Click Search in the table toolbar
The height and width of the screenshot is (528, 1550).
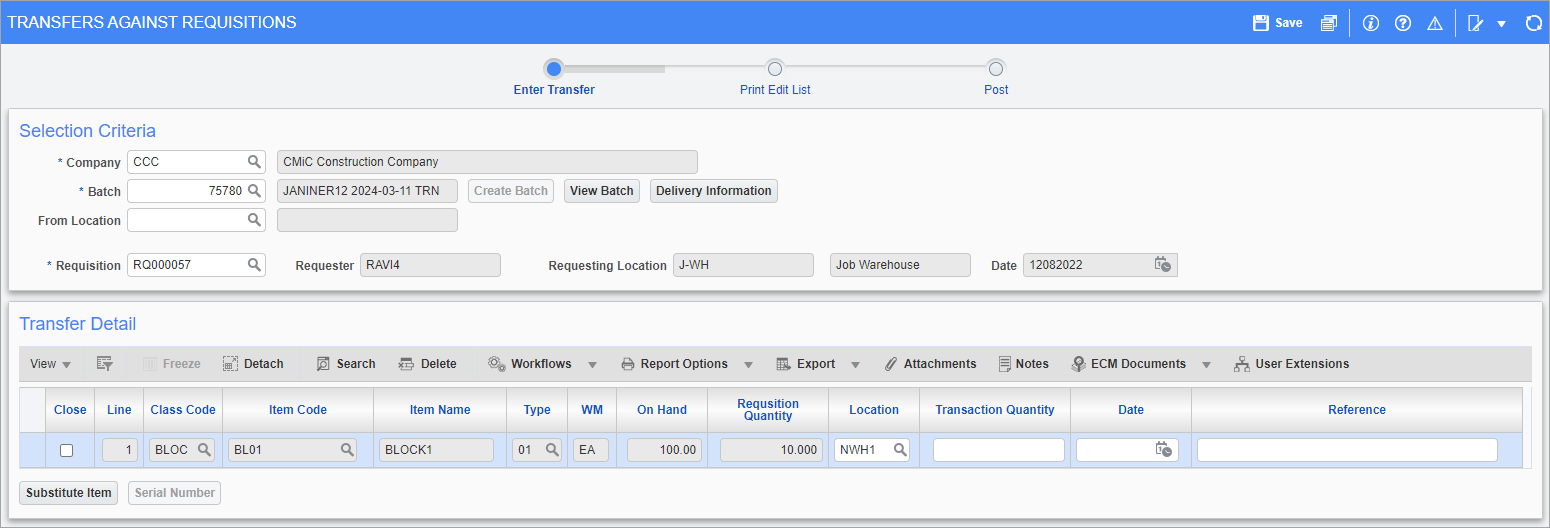coord(346,364)
